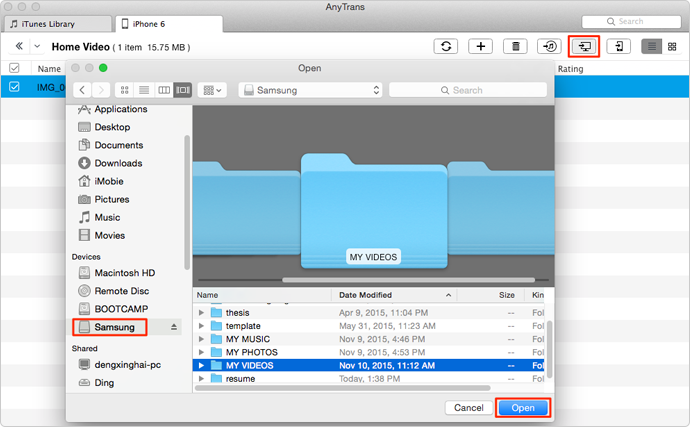Select the template folder row
The height and width of the screenshot is (427, 690).
(x=368, y=326)
